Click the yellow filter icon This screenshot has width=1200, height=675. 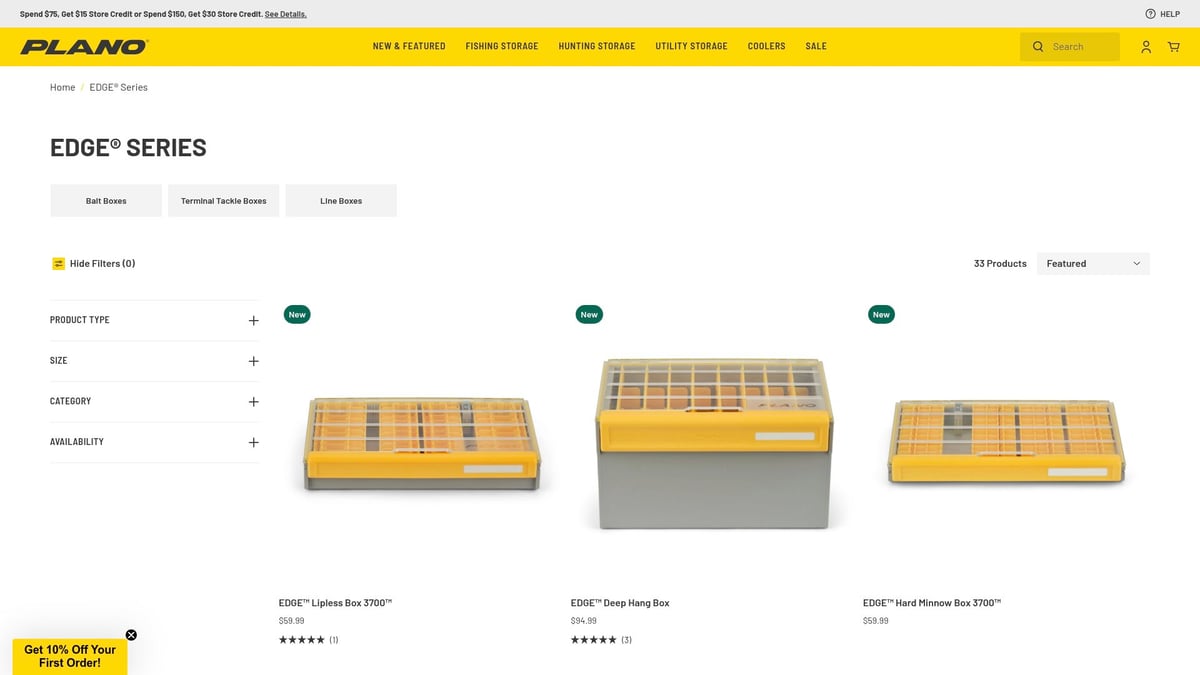pos(58,264)
